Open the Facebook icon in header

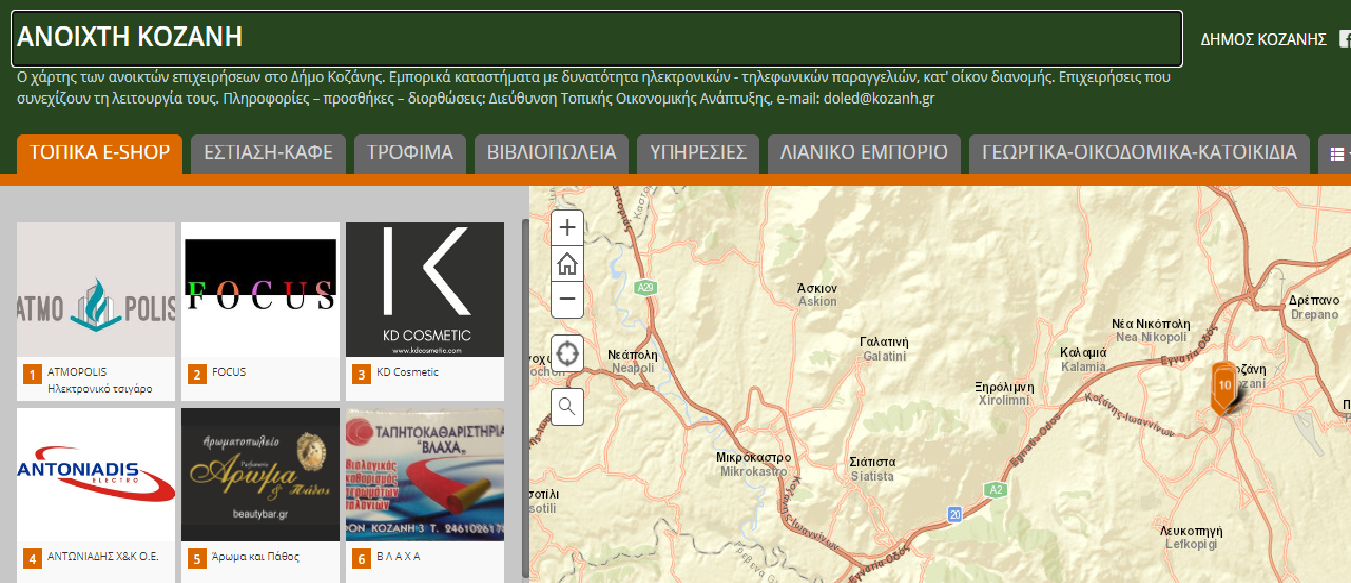[1345, 39]
